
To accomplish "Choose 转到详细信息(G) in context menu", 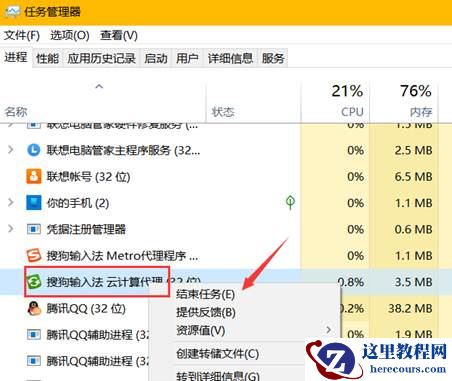I will click(218, 376).
